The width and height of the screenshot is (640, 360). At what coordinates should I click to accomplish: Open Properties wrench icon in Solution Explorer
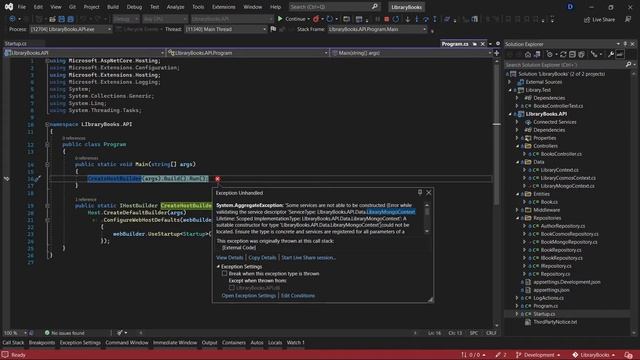pos(611,54)
